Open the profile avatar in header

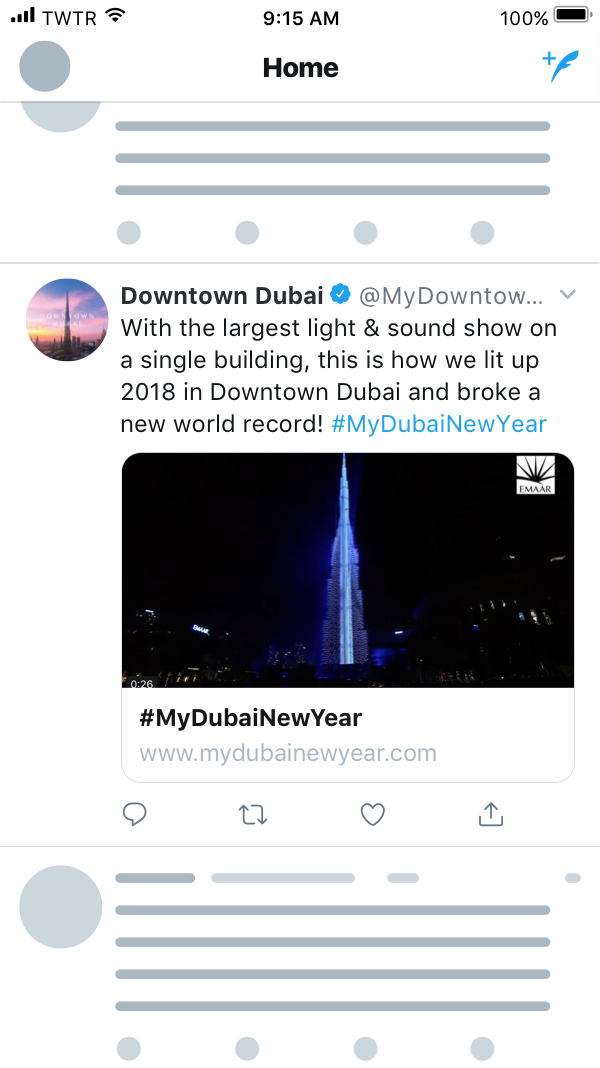click(x=44, y=67)
